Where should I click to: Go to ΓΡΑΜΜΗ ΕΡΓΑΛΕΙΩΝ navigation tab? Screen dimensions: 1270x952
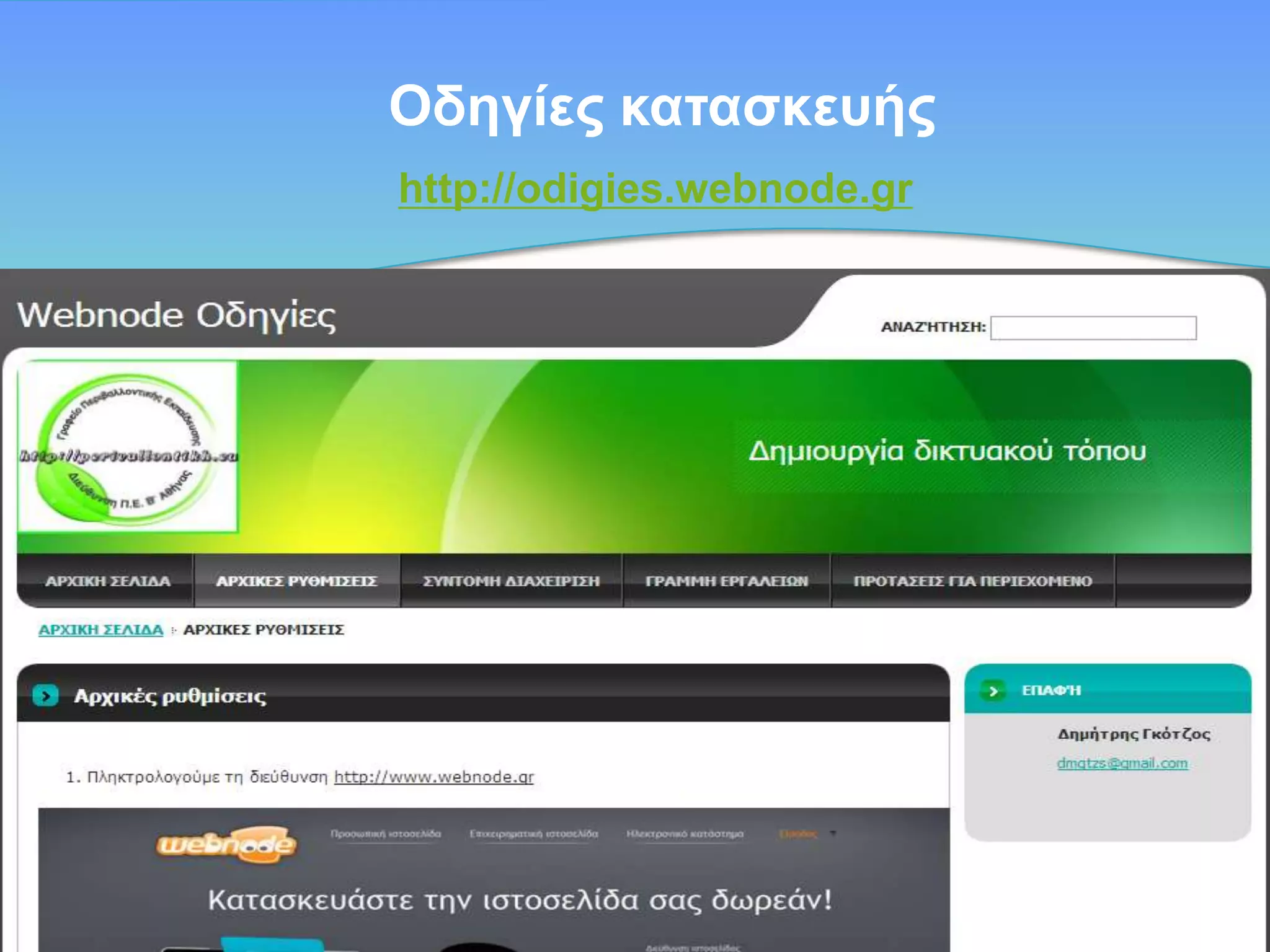pyautogui.click(x=727, y=581)
